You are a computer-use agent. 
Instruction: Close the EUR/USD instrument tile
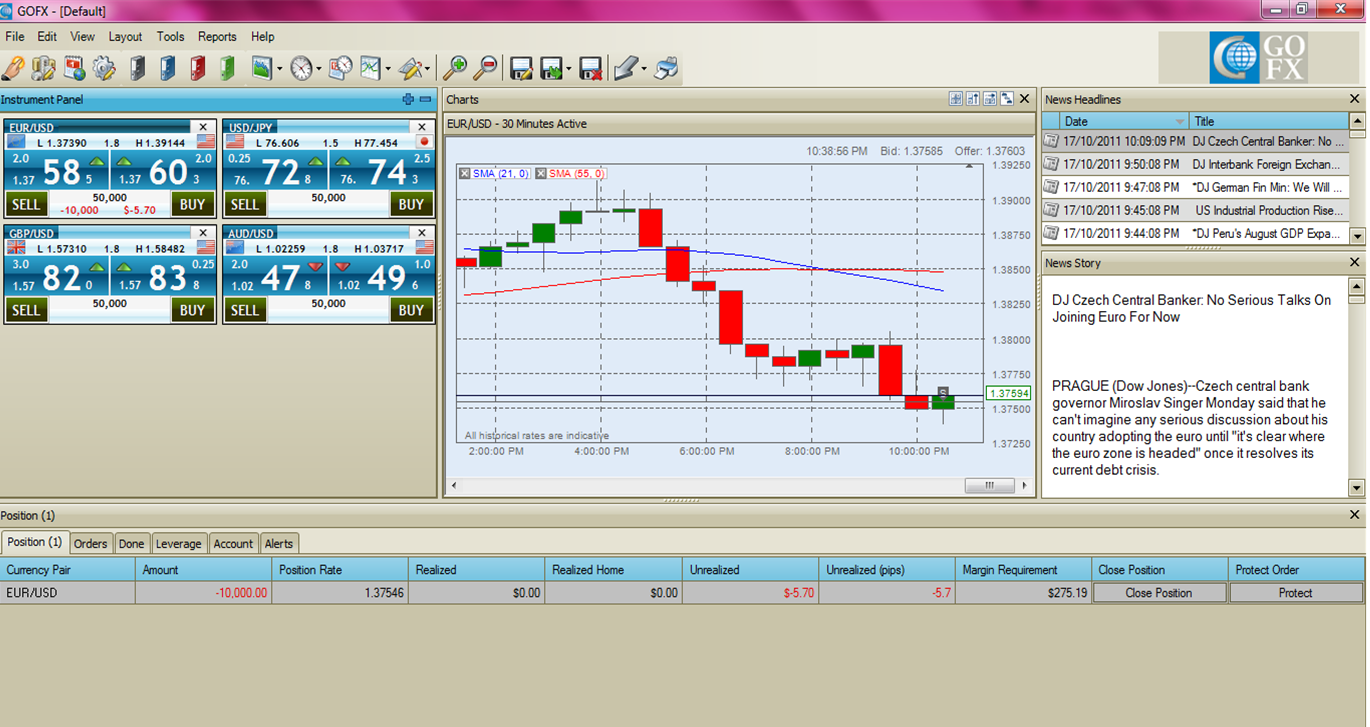click(203, 127)
